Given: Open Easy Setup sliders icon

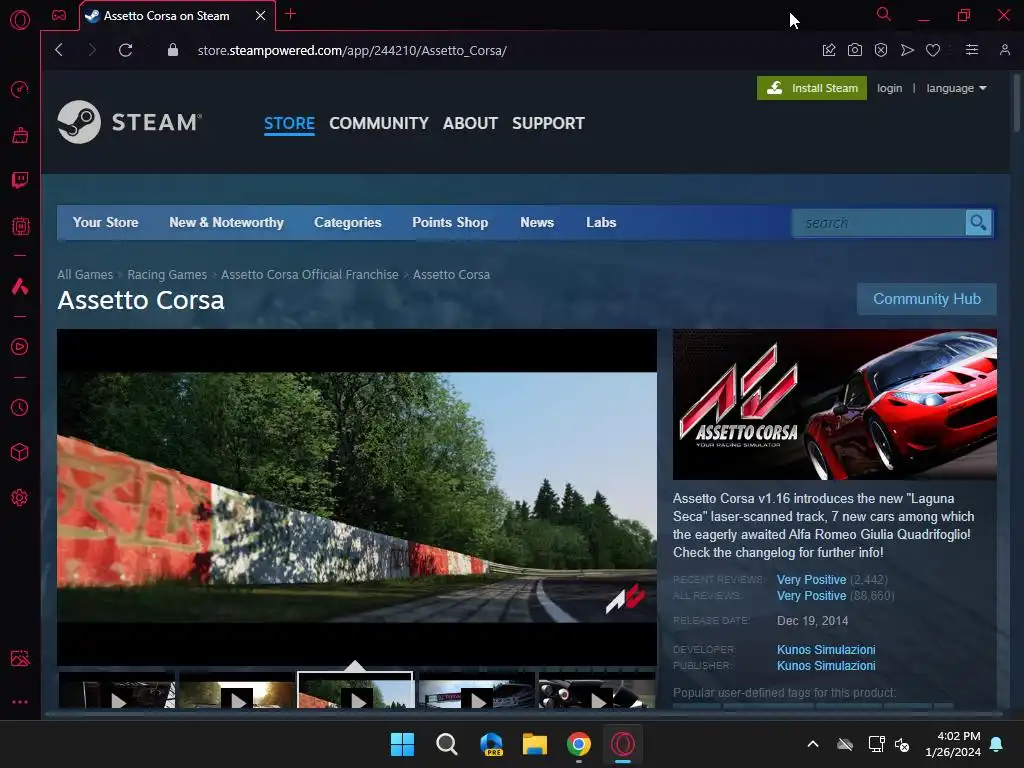Looking at the screenshot, I should (972, 50).
